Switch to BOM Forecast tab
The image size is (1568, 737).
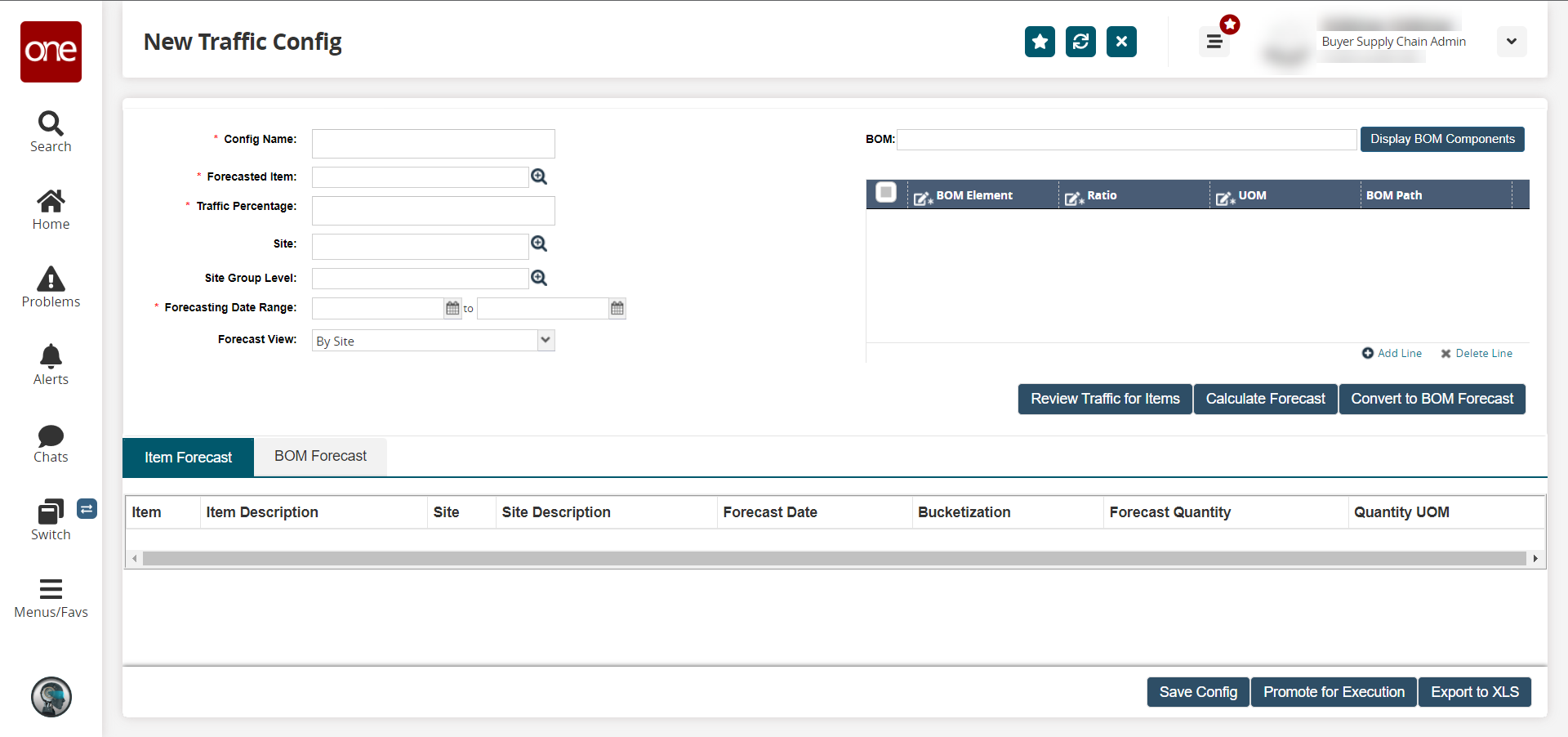click(x=320, y=456)
